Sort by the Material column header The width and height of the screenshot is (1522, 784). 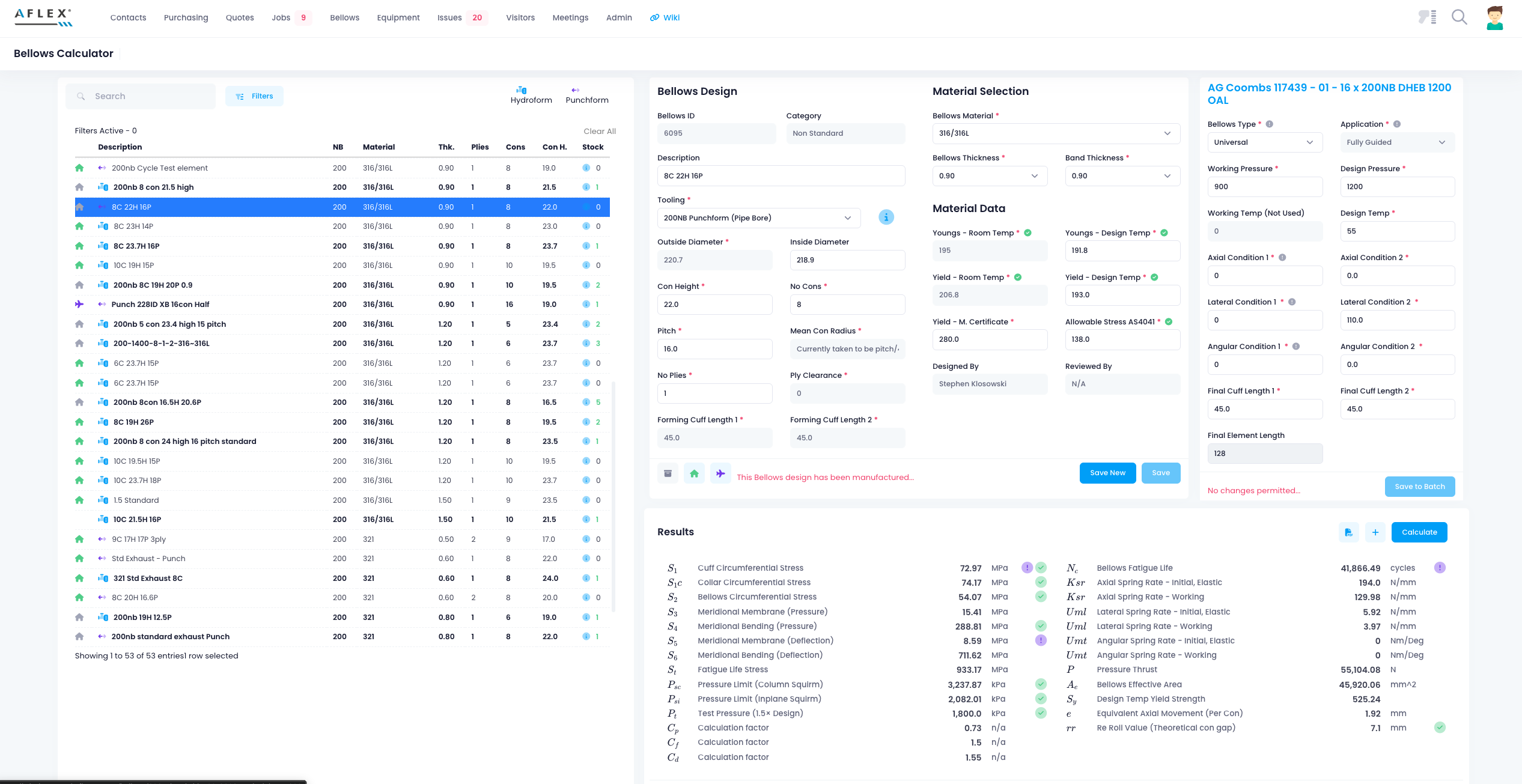tap(379, 147)
